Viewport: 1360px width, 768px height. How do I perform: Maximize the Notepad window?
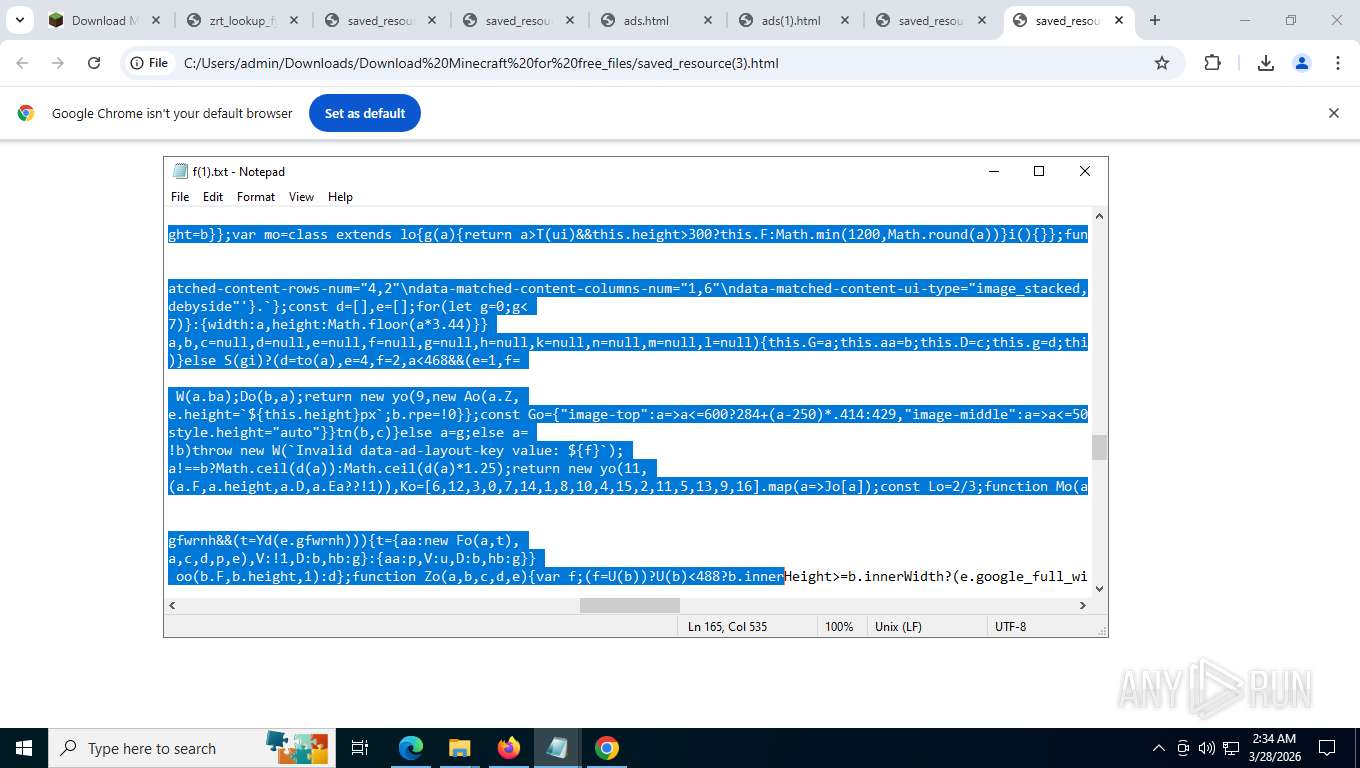pyautogui.click(x=1039, y=171)
